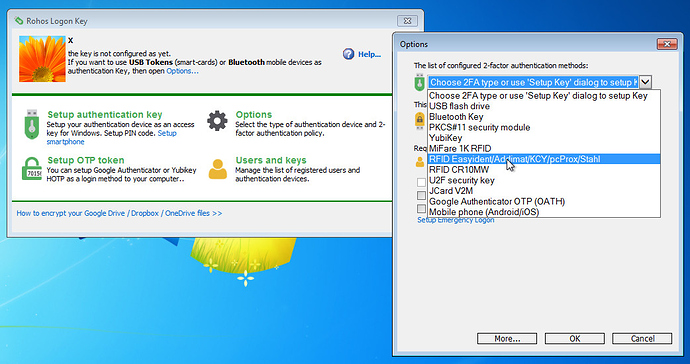Viewport: 690px width, 364px height.
Task: Click the OK button in Options
Action: [575, 338]
